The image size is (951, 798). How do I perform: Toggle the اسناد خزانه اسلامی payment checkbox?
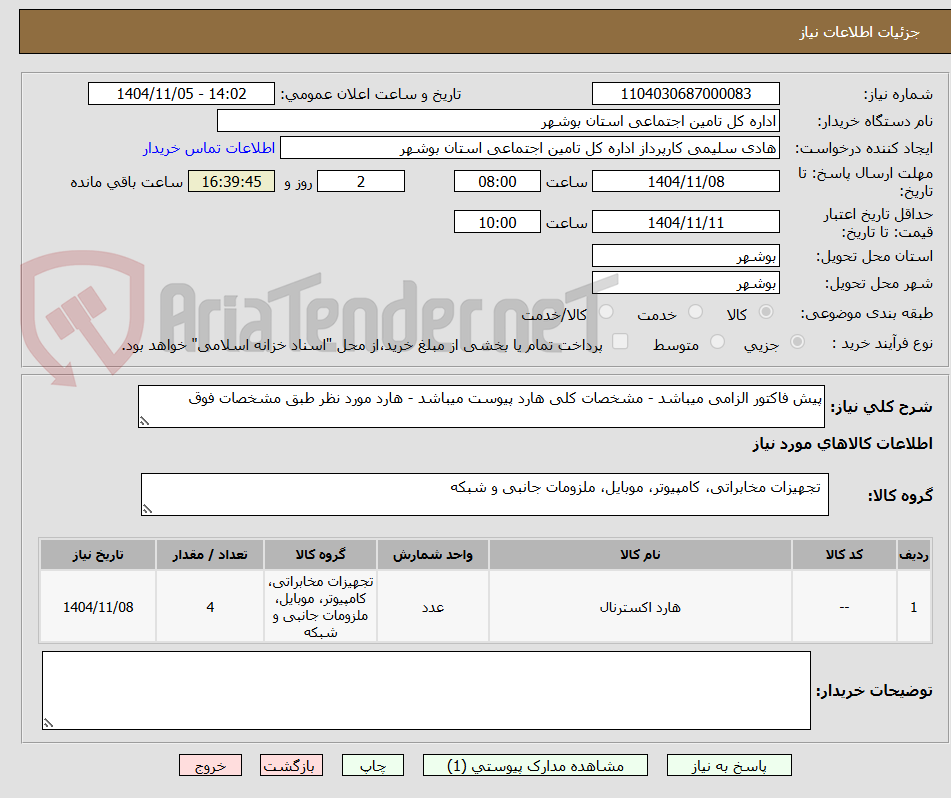(x=620, y=341)
